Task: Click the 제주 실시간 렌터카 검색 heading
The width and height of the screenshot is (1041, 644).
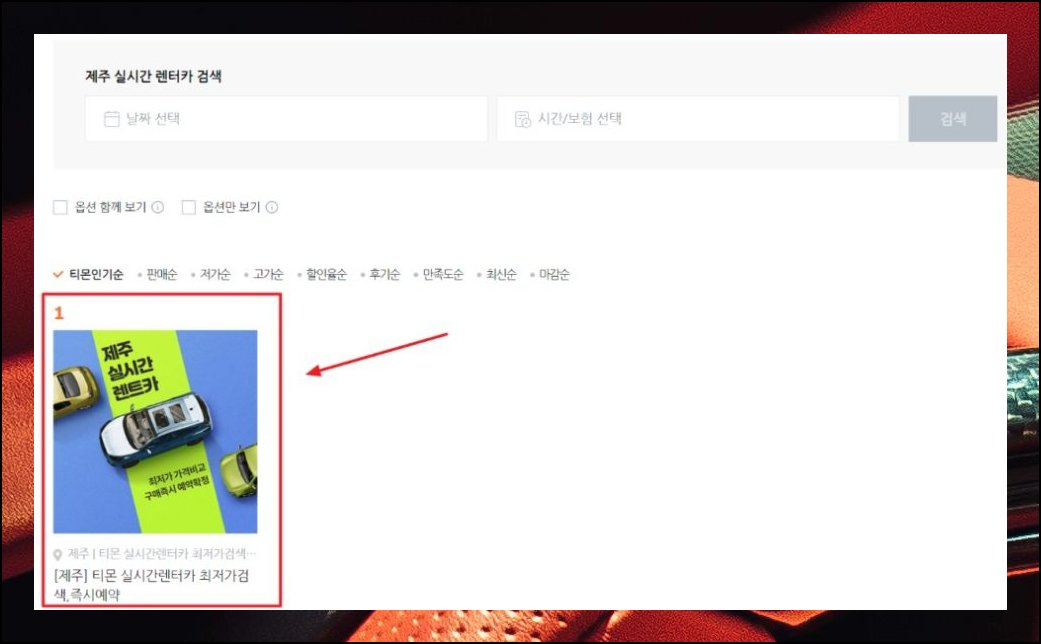Action: point(153,76)
